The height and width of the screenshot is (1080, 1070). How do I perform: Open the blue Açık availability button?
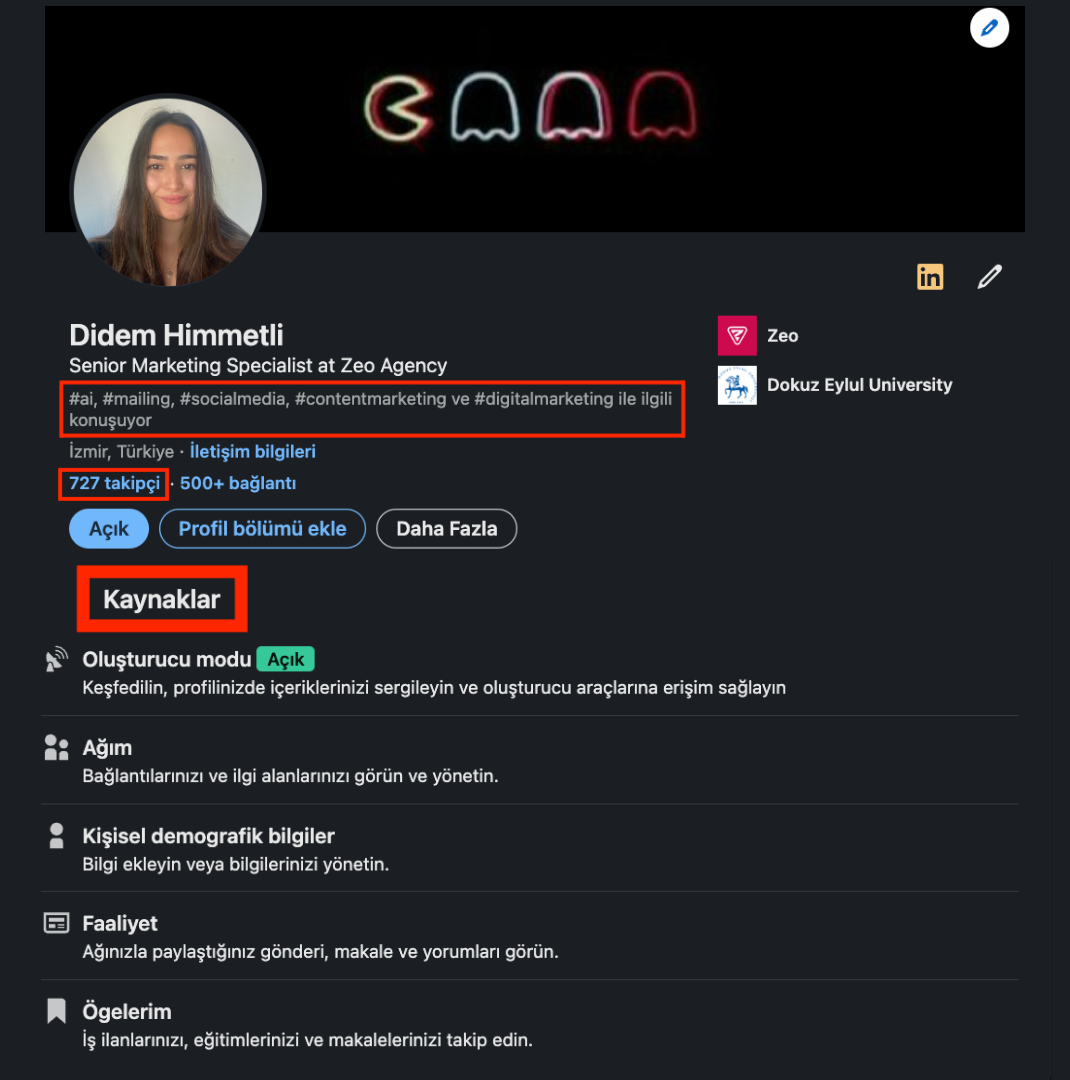click(109, 529)
